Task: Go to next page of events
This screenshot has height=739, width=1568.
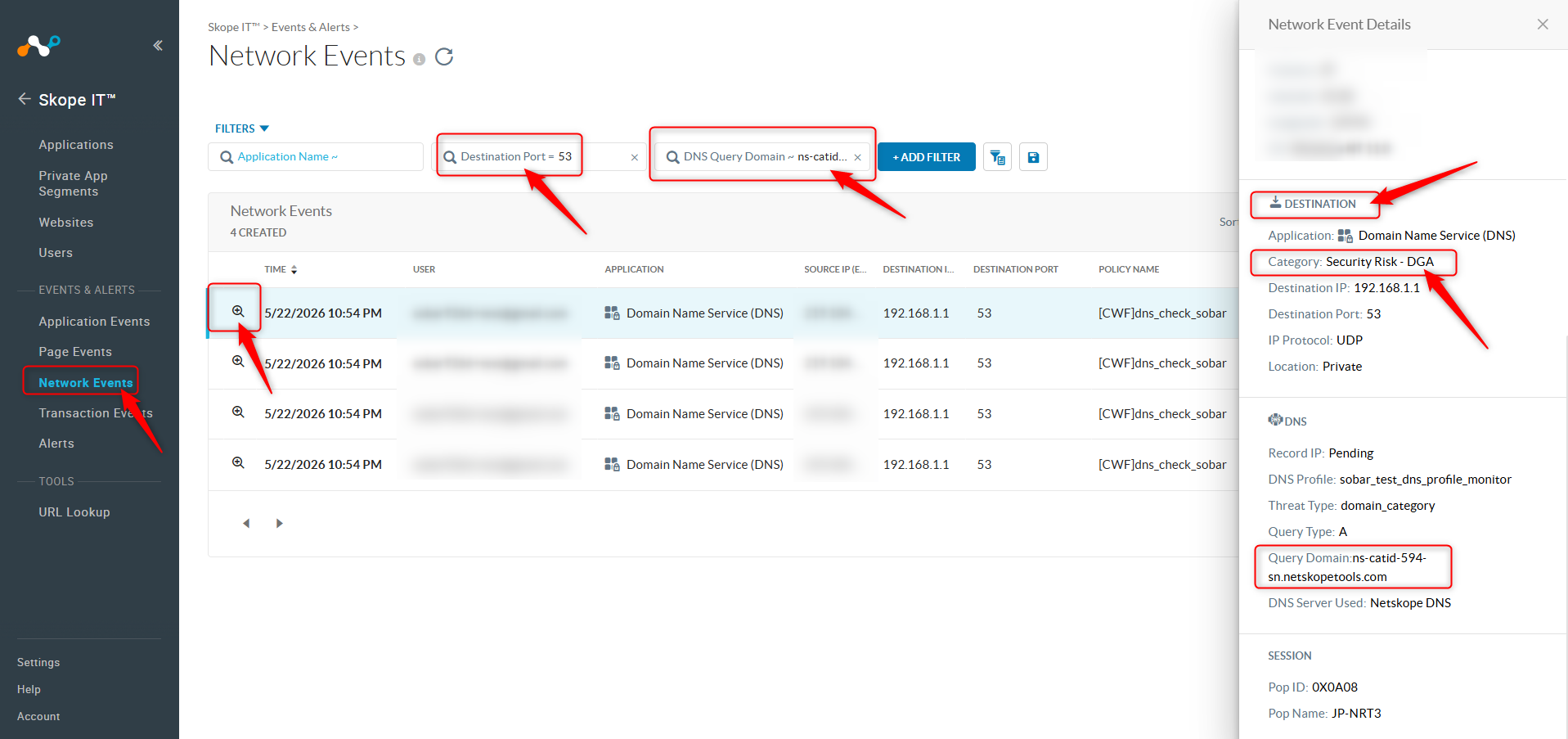Action: click(279, 523)
